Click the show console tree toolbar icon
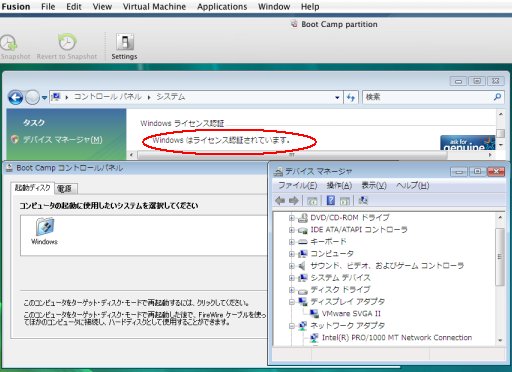The height and width of the screenshot is (372, 512). (x=312, y=201)
